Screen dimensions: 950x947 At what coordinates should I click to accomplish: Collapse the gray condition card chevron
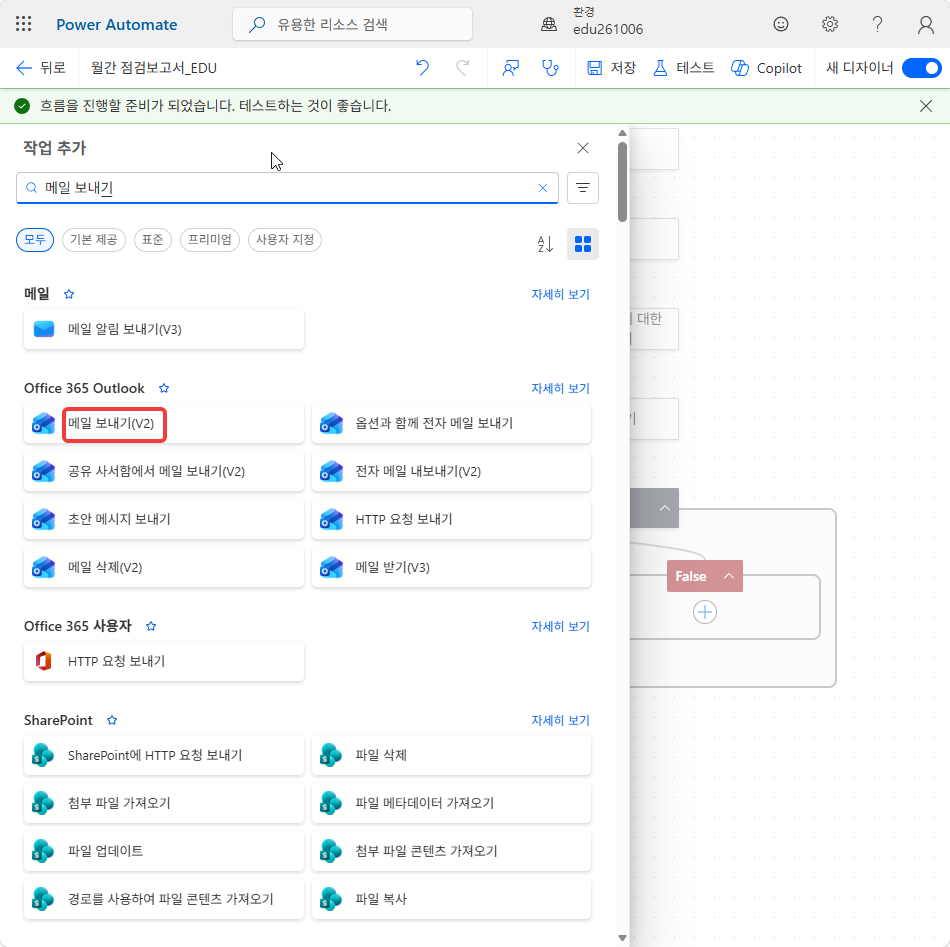point(665,508)
